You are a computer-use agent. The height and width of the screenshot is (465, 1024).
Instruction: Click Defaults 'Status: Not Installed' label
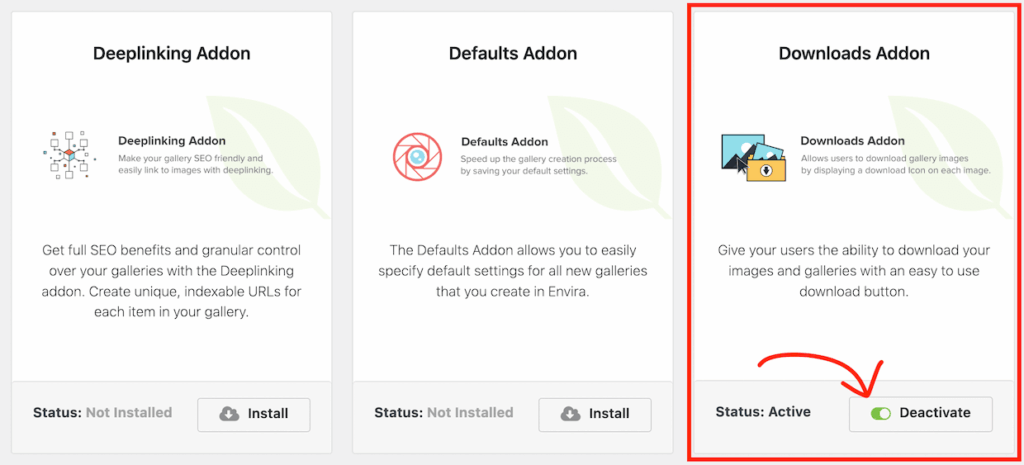(x=443, y=413)
